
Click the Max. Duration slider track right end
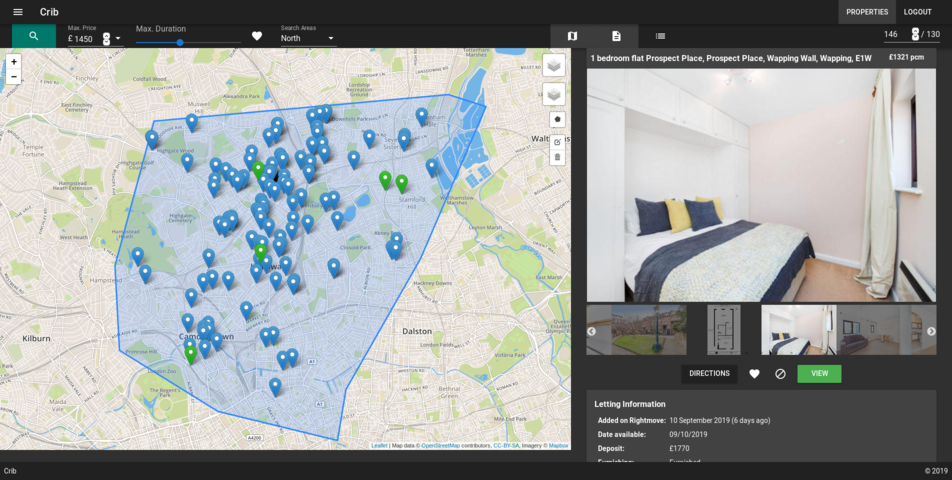(x=238, y=42)
